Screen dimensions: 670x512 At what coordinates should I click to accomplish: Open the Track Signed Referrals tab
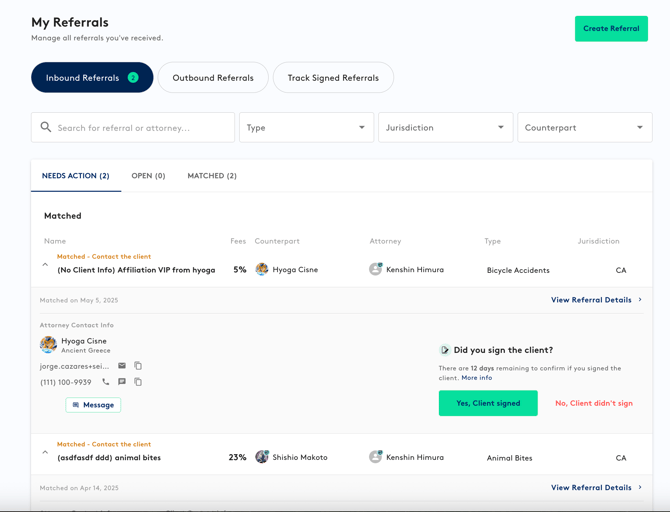point(333,78)
